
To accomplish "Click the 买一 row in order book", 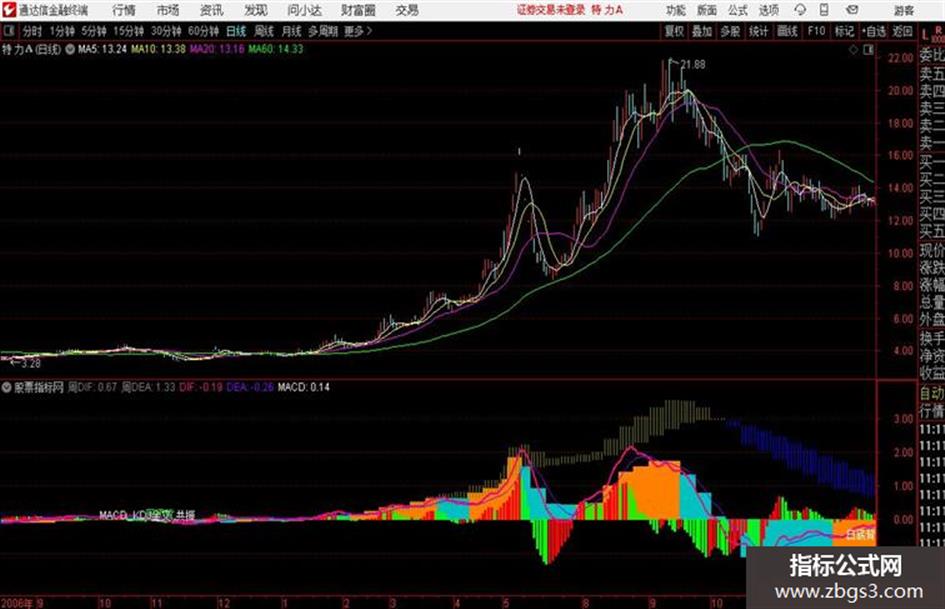I will (932, 161).
